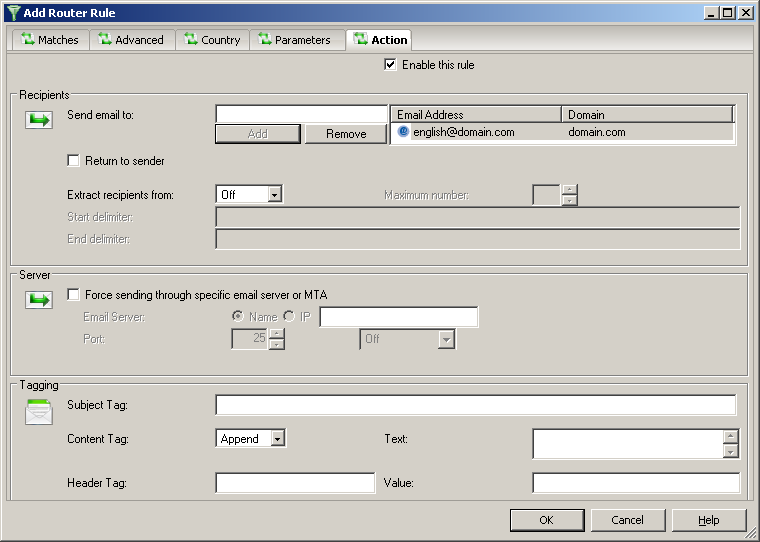Screen dimensions: 760x542
Task: Click the green arrow Server section icon
Action: coord(38,300)
